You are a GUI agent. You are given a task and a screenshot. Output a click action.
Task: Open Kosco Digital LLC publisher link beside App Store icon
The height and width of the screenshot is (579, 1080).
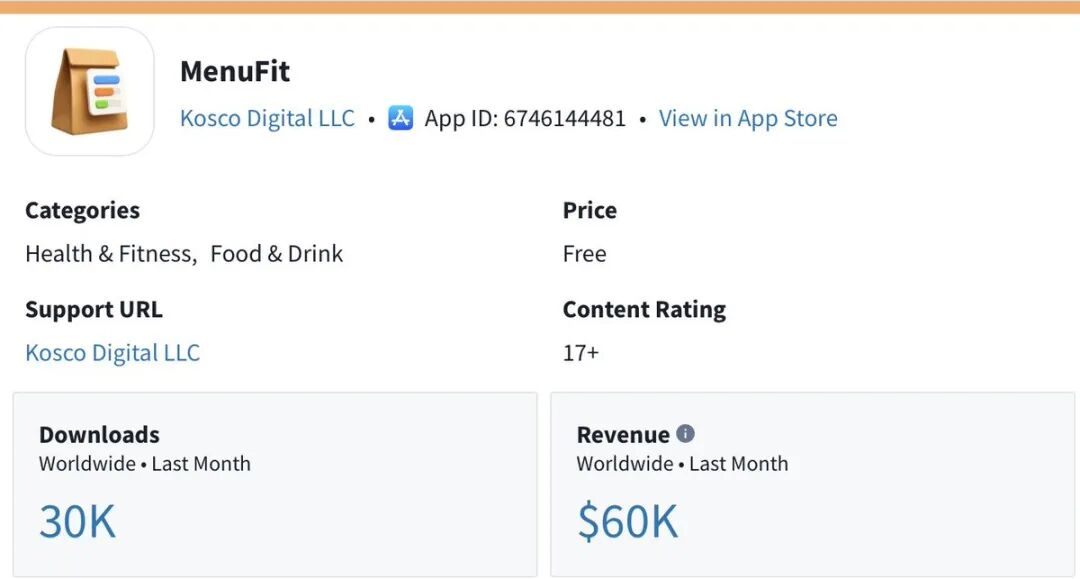267,118
